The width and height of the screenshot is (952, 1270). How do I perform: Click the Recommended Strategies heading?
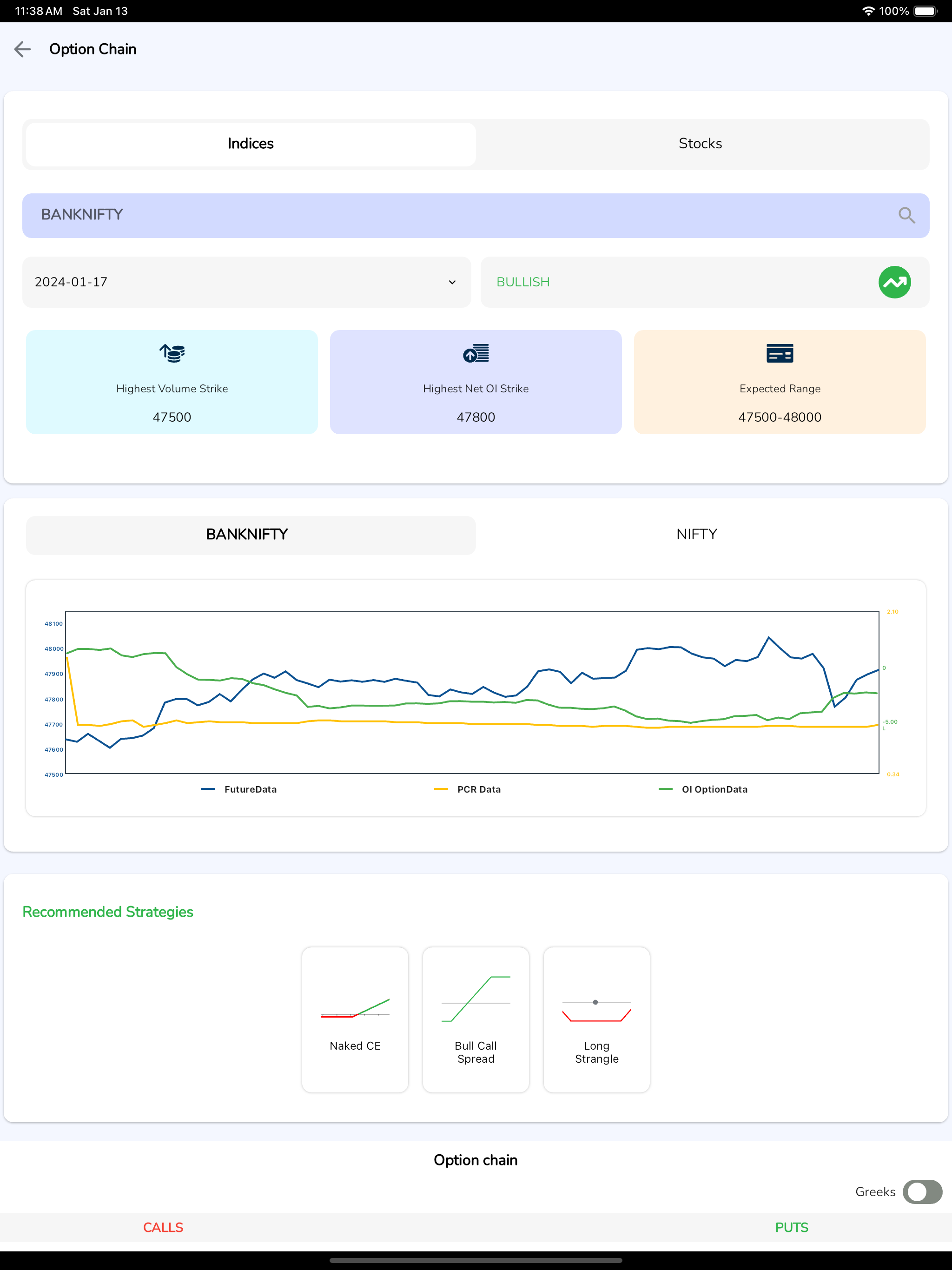(x=108, y=913)
